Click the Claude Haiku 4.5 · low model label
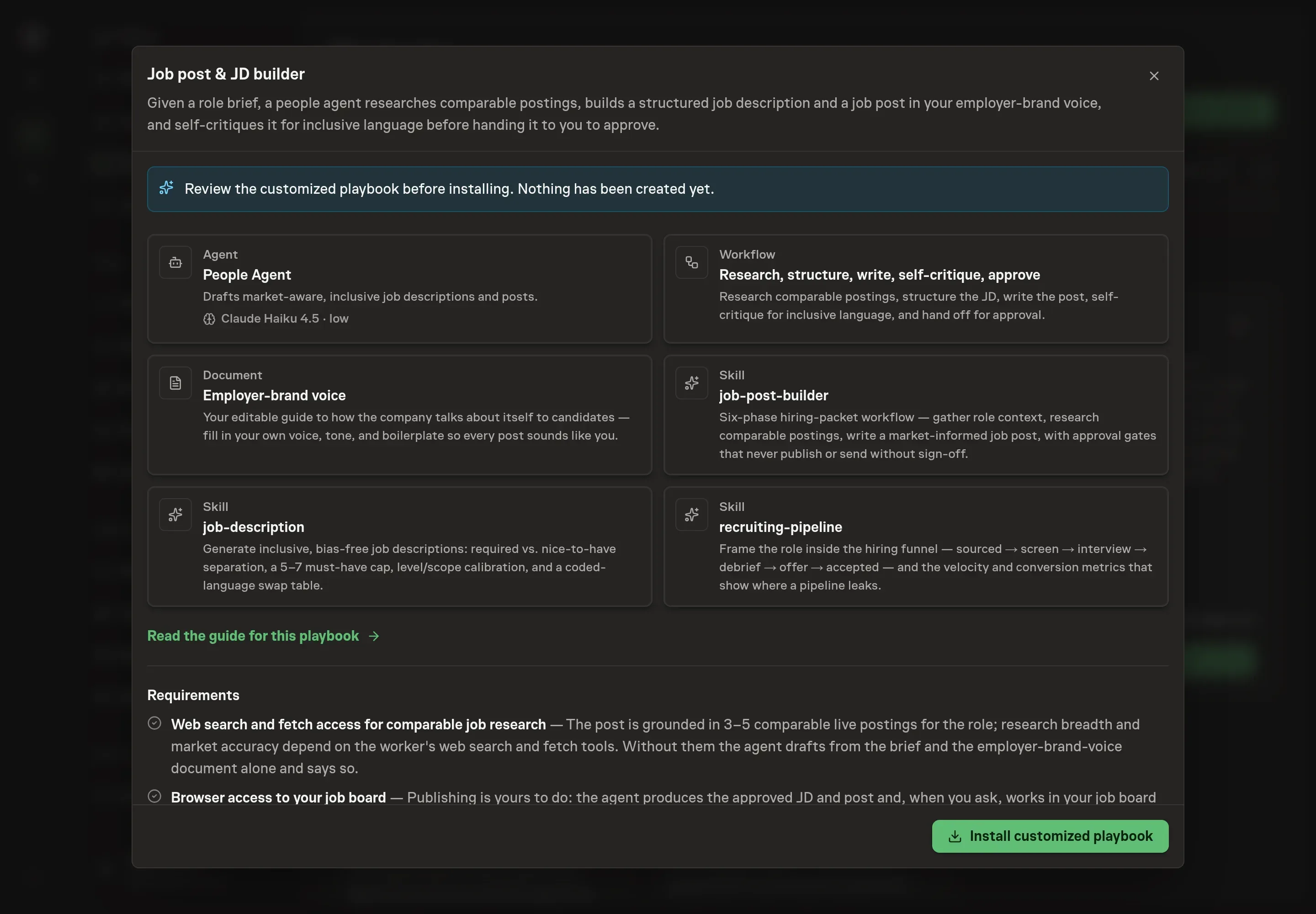 tap(285, 319)
